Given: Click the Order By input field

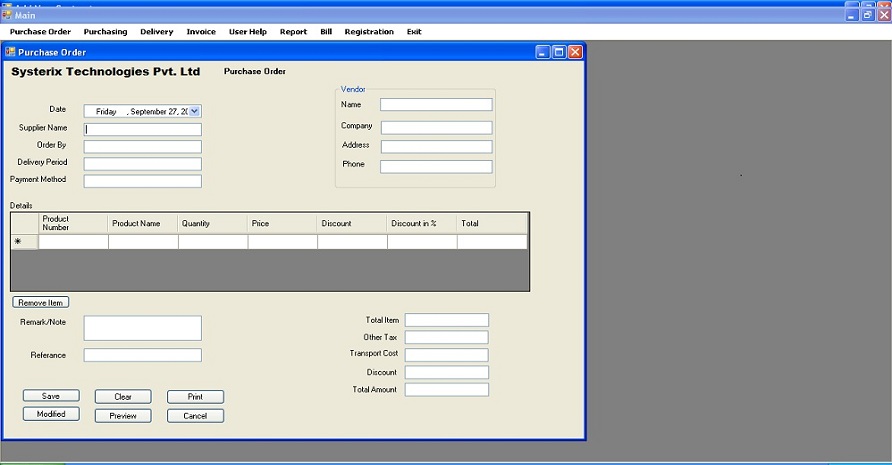Looking at the screenshot, I should [x=142, y=146].
